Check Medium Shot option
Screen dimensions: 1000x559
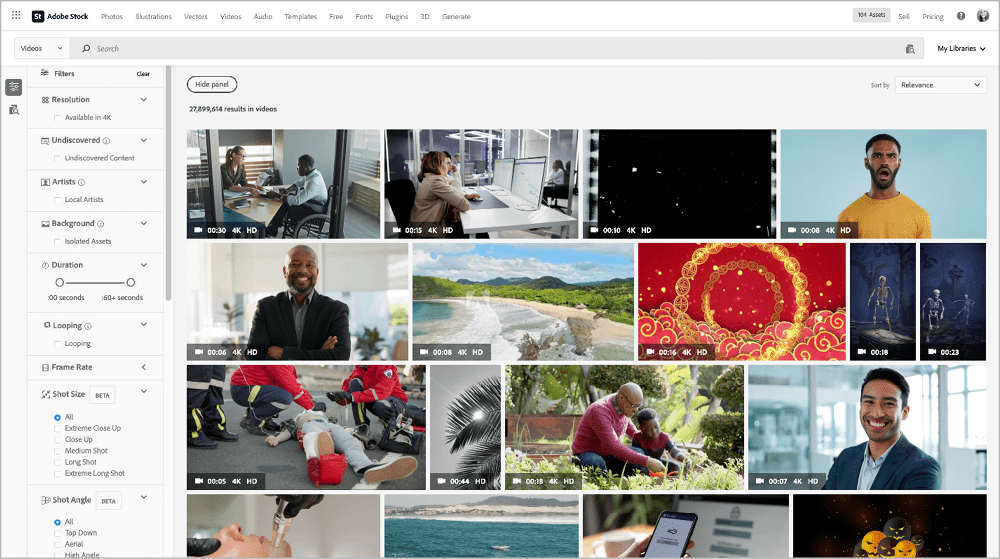point(57,451)
